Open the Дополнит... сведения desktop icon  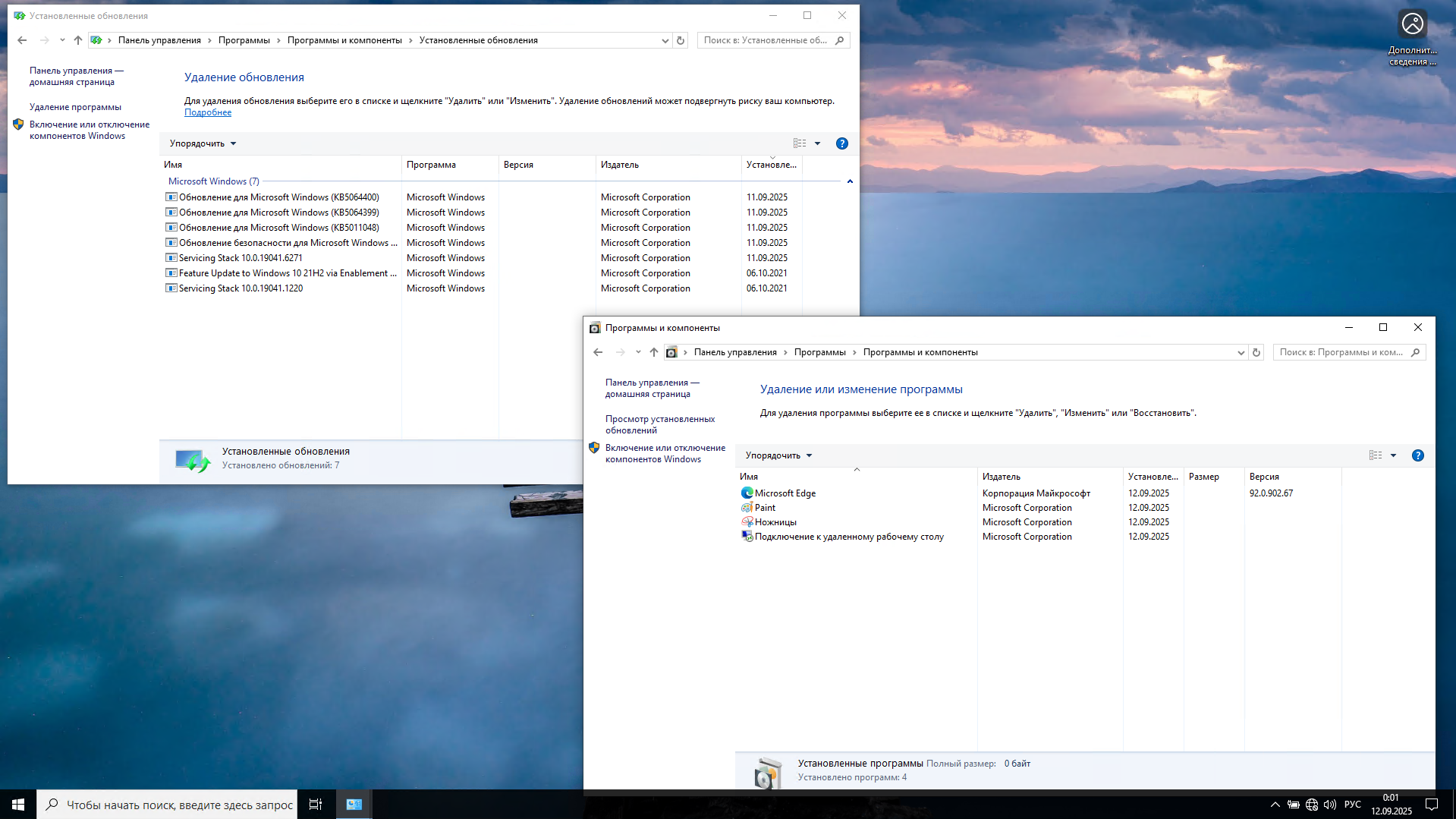pos(1412,38)
